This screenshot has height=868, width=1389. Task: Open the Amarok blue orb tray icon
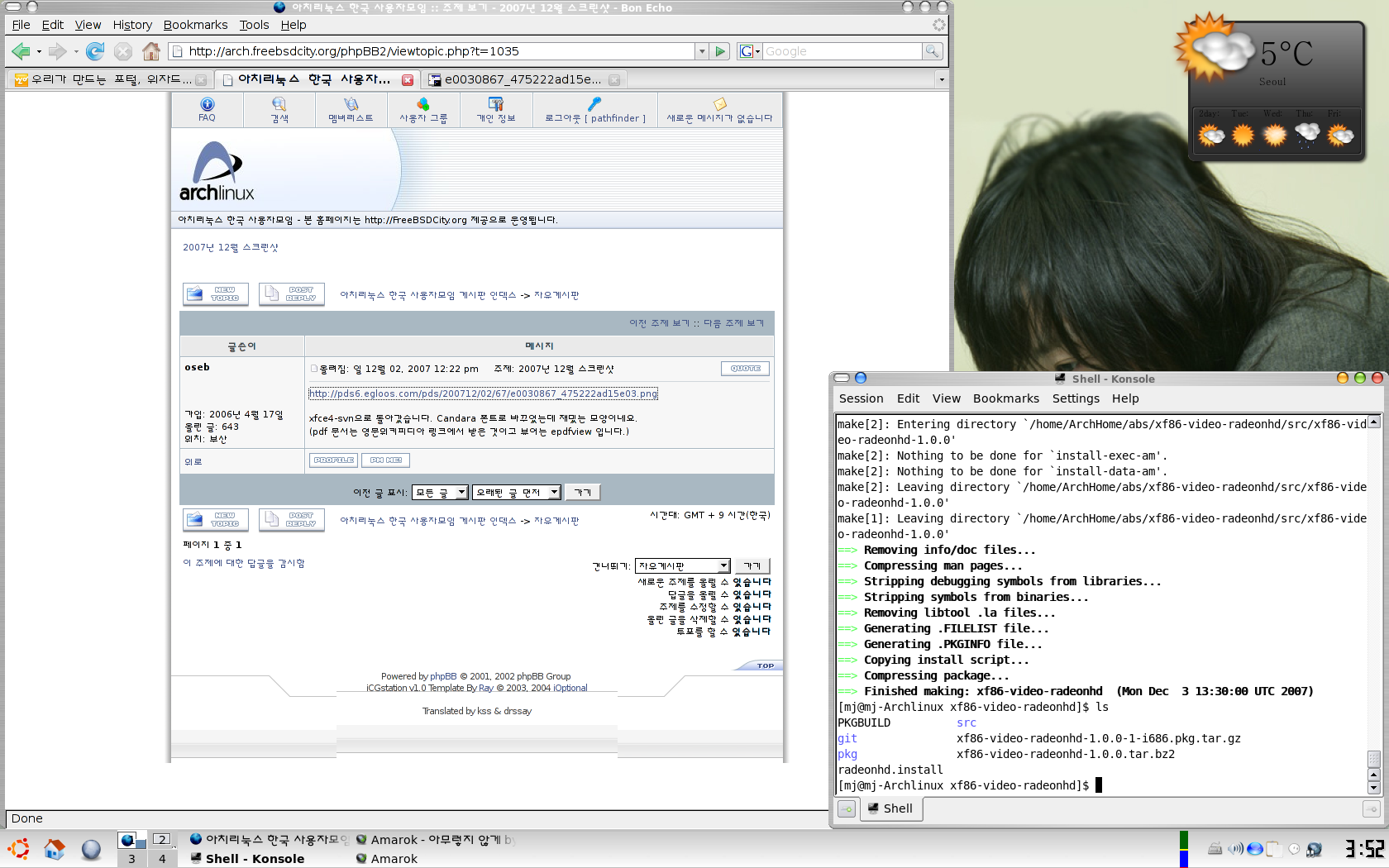click(x=1255, y=849)
